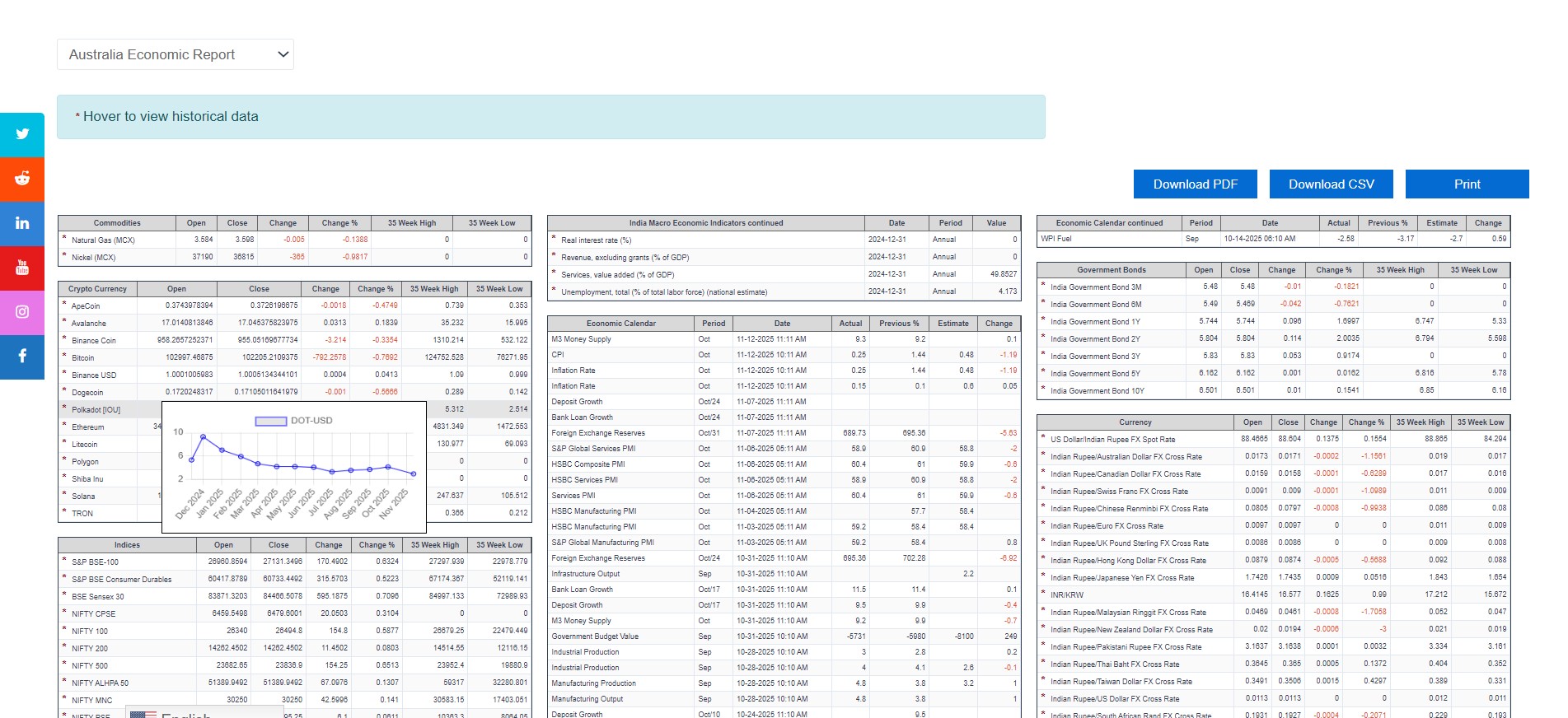The width and height of the screenshot is (1568, 718).
Task: Open the Instagram icon in sidebar
Action: [x=22, y=312]
